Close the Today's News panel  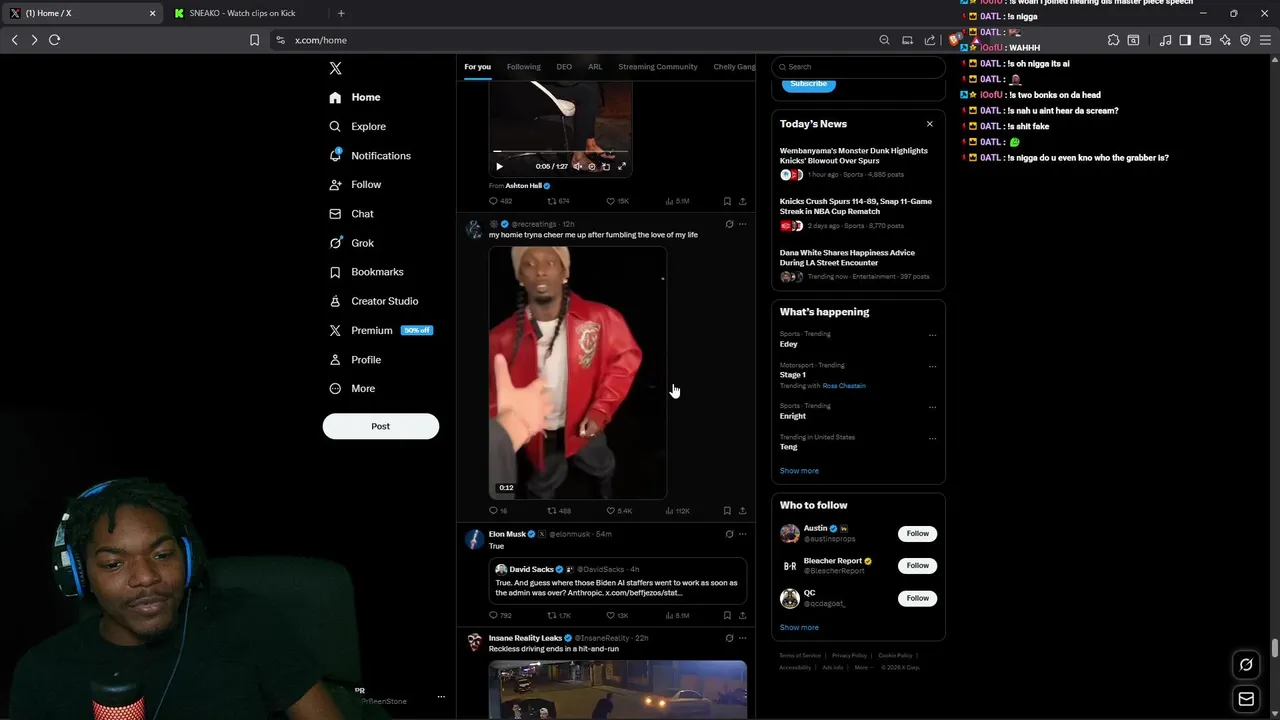pos(929,124)
